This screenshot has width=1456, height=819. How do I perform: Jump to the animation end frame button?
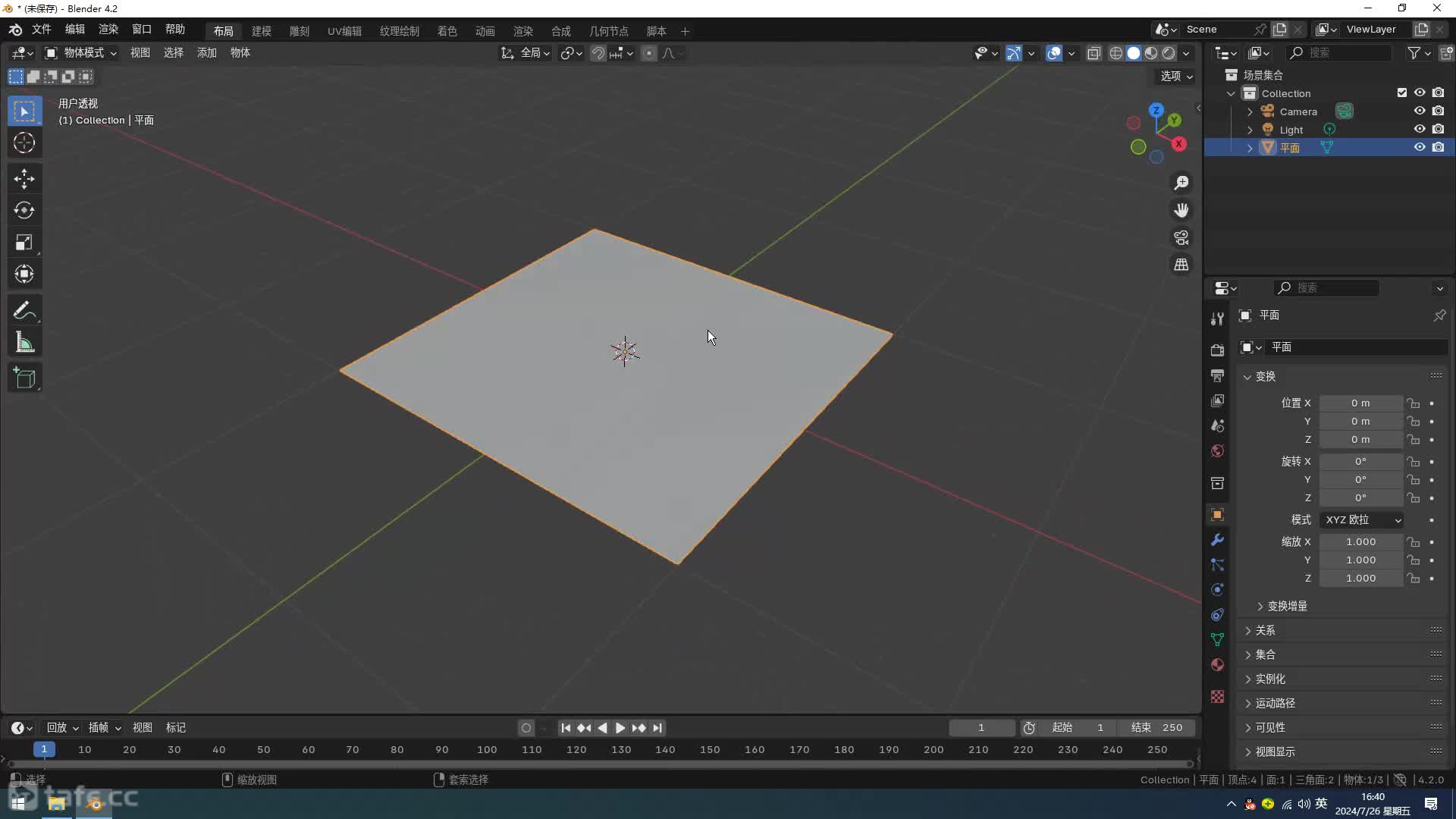coord(657,728)
